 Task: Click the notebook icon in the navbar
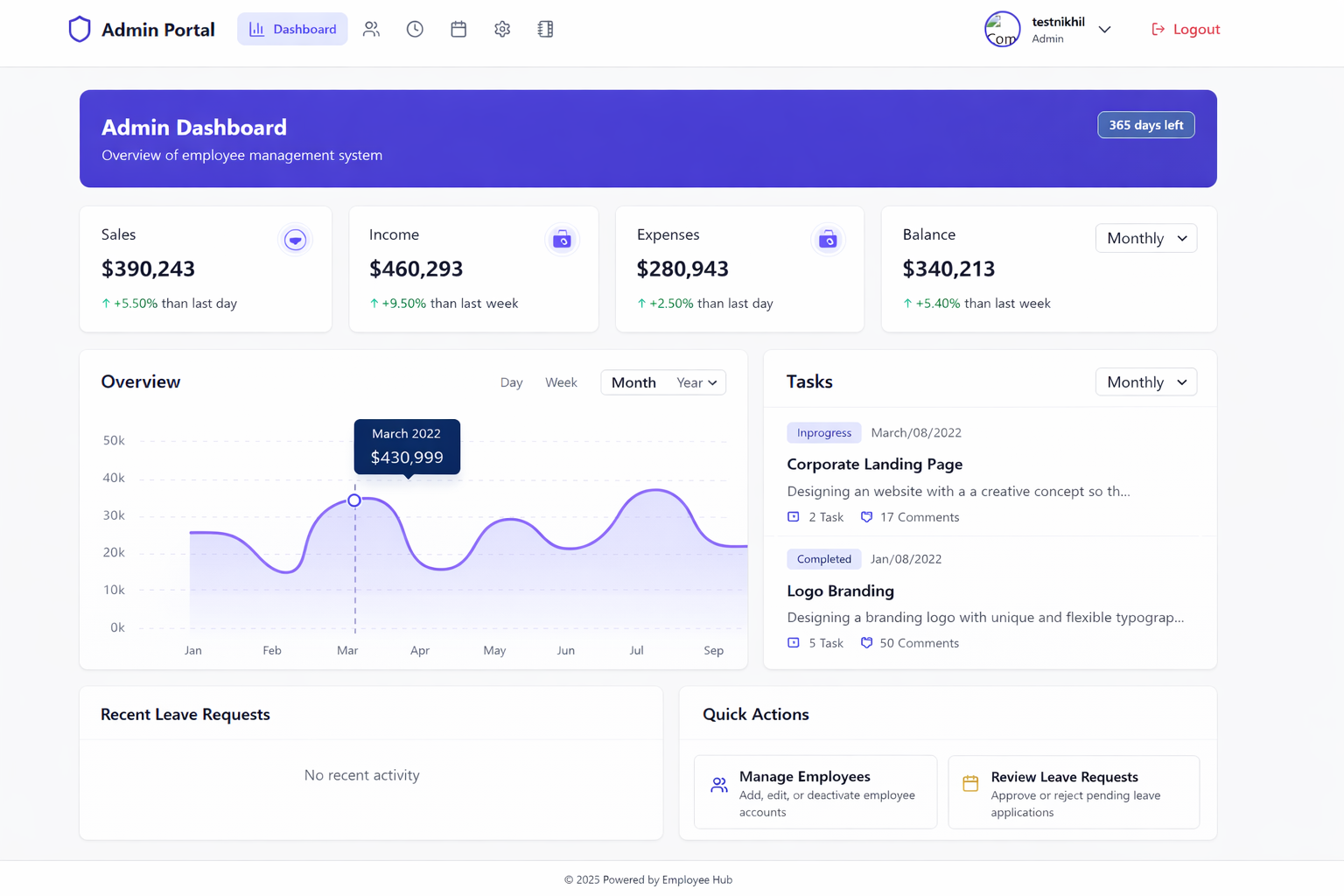tap(545, 29)
